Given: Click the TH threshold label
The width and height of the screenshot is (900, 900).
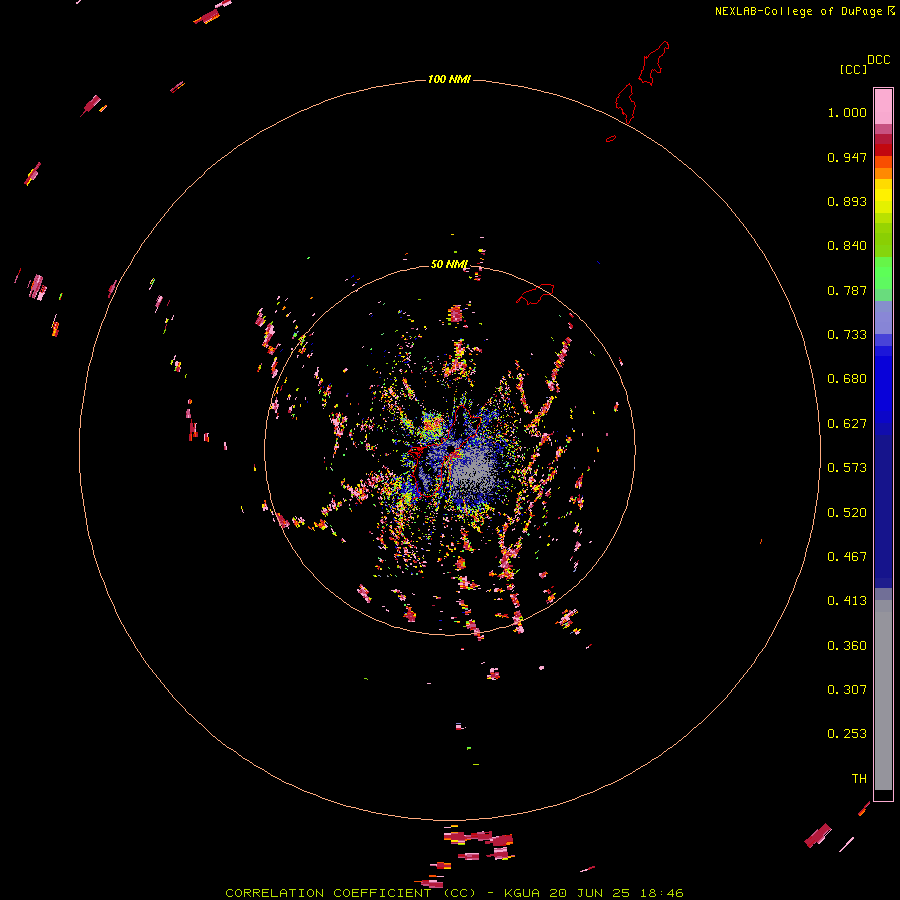Looking at the screenshot, I should (x=859, y=779).
